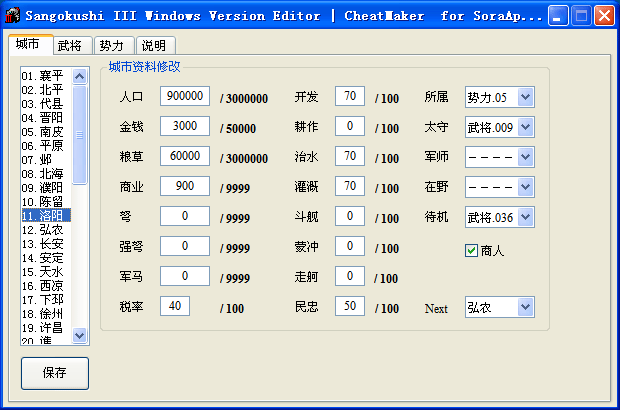Click the 人口 population input field
The height and width of the screenshot is (410, 620).
(184, 97)
